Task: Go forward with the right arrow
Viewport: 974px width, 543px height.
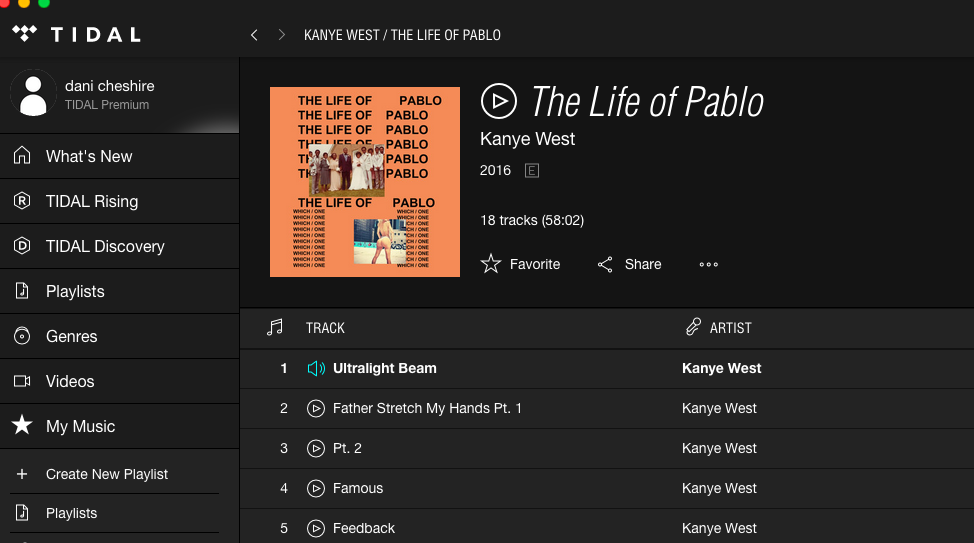Action: click(281, 35)
